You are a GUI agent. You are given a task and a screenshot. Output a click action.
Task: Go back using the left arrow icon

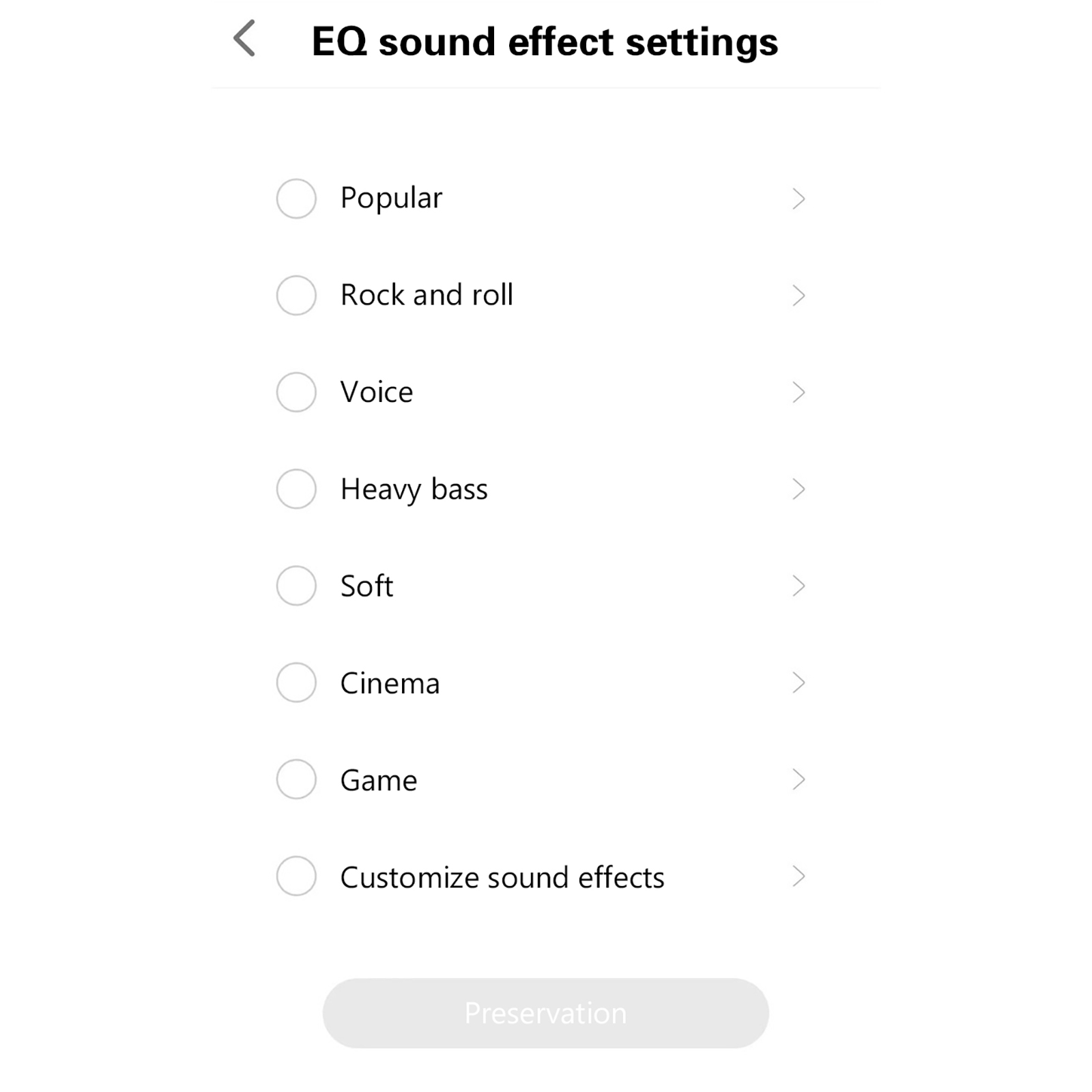(244, 39)
